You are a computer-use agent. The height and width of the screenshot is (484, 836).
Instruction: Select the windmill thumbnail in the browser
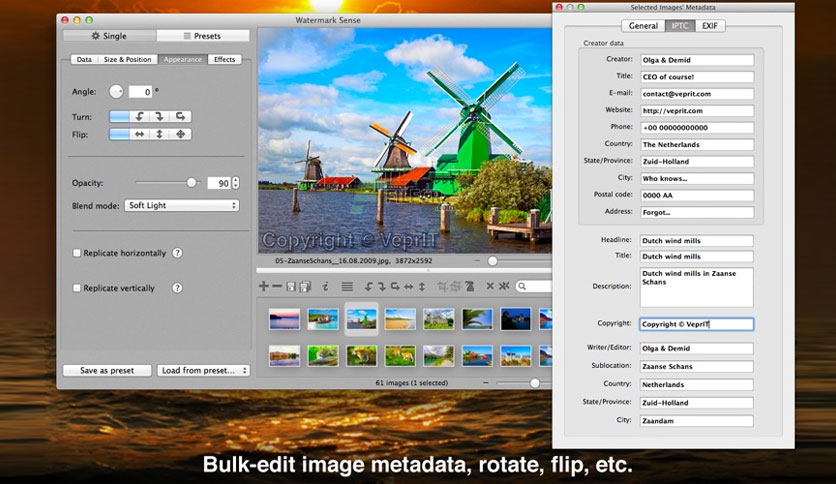361,319
